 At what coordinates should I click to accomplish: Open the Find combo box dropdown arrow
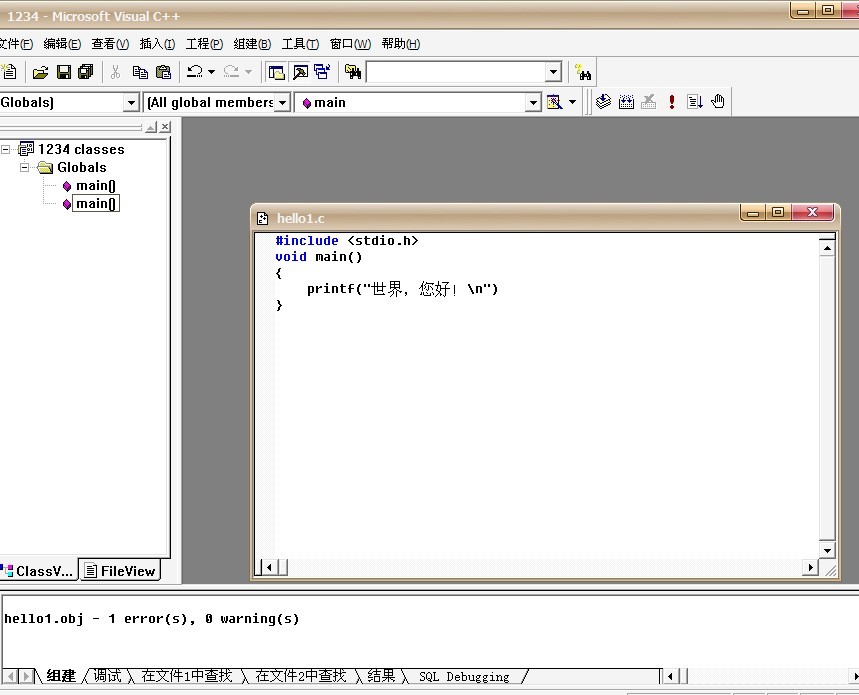coord(553,72)
